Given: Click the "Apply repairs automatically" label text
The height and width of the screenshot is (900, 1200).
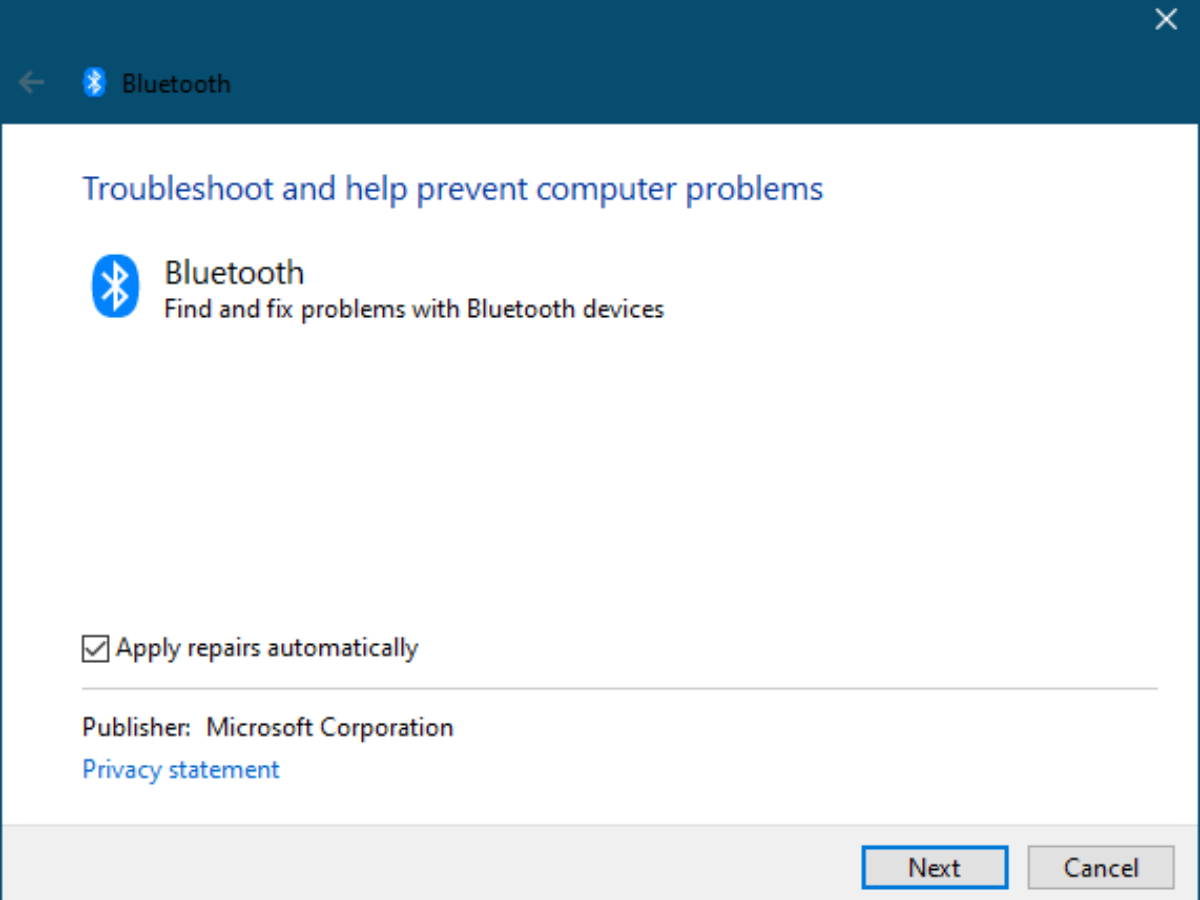Looking at the screenshot, I should pos(266,648).
